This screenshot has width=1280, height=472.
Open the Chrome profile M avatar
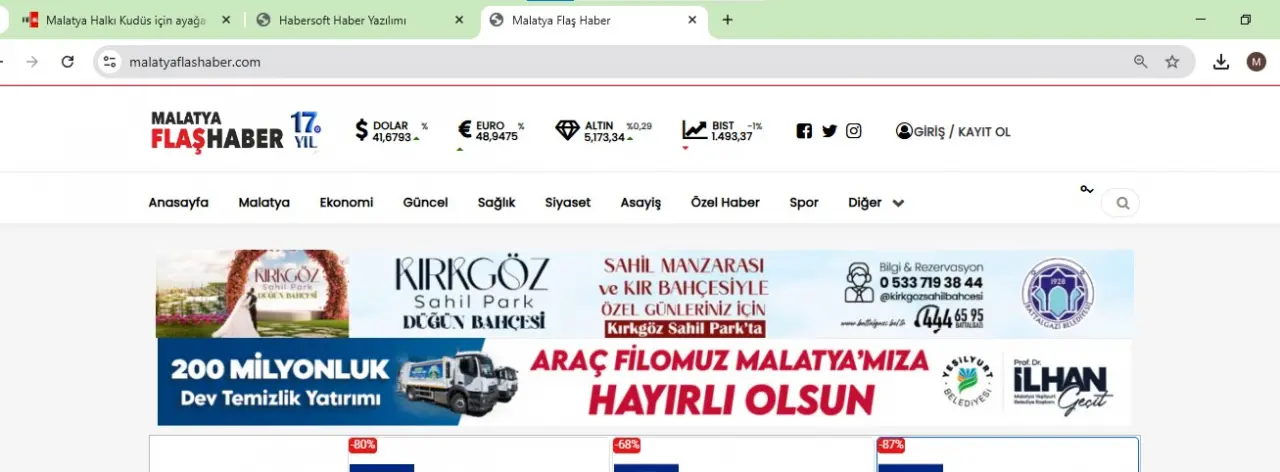[1256, 62]
